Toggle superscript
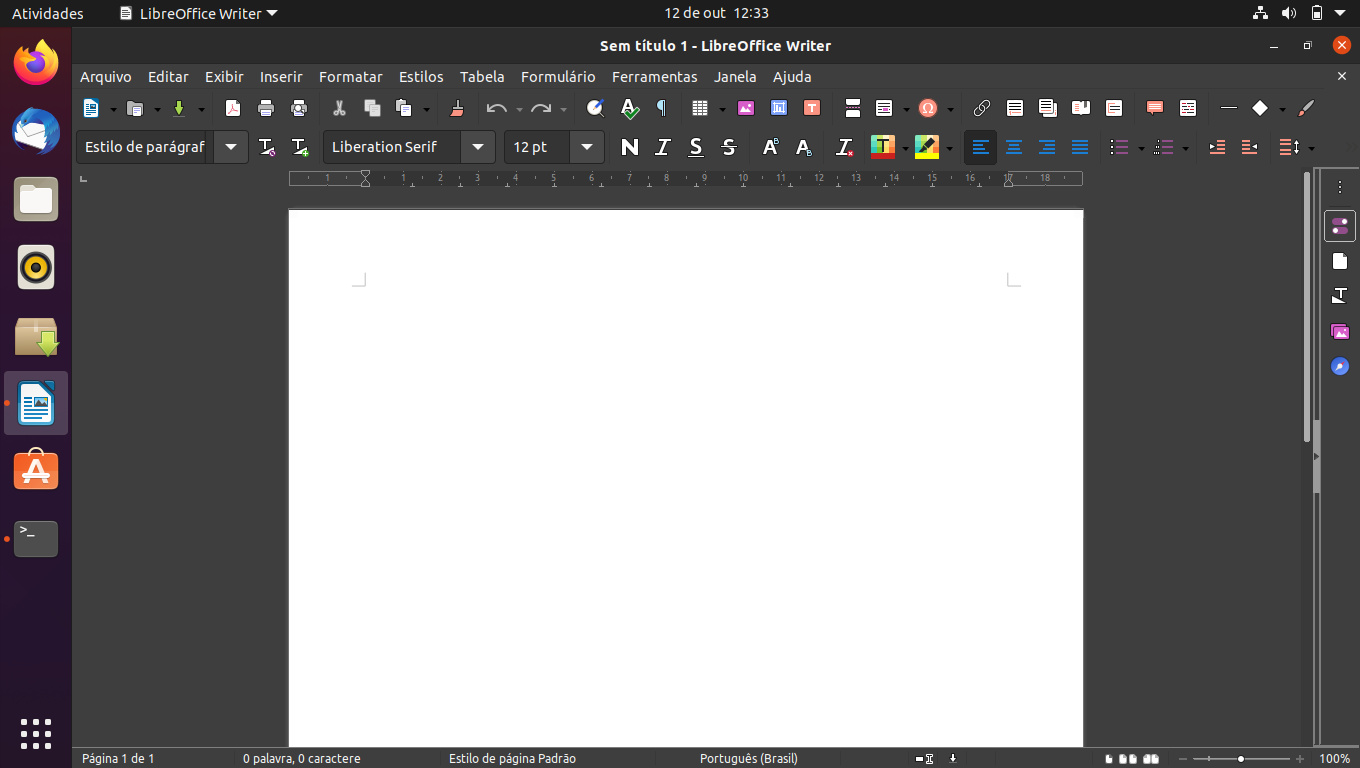 pos(770,147)
